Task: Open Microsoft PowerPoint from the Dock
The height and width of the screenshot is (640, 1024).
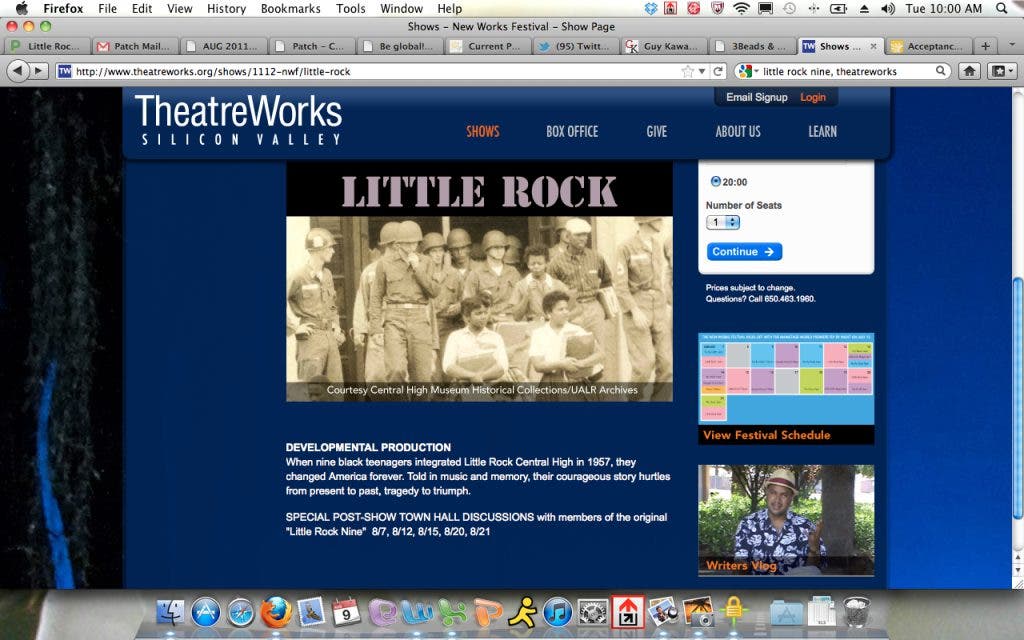Action: 488,613
